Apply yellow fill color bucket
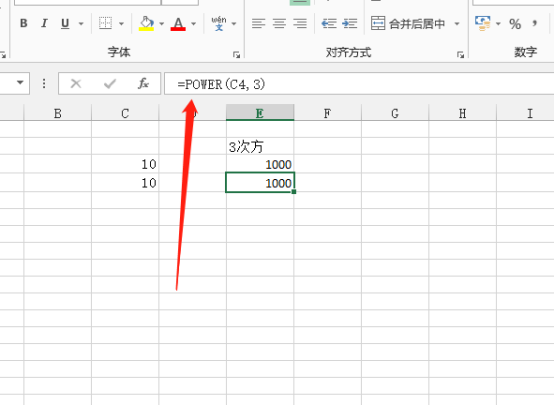 coord(146,23)
